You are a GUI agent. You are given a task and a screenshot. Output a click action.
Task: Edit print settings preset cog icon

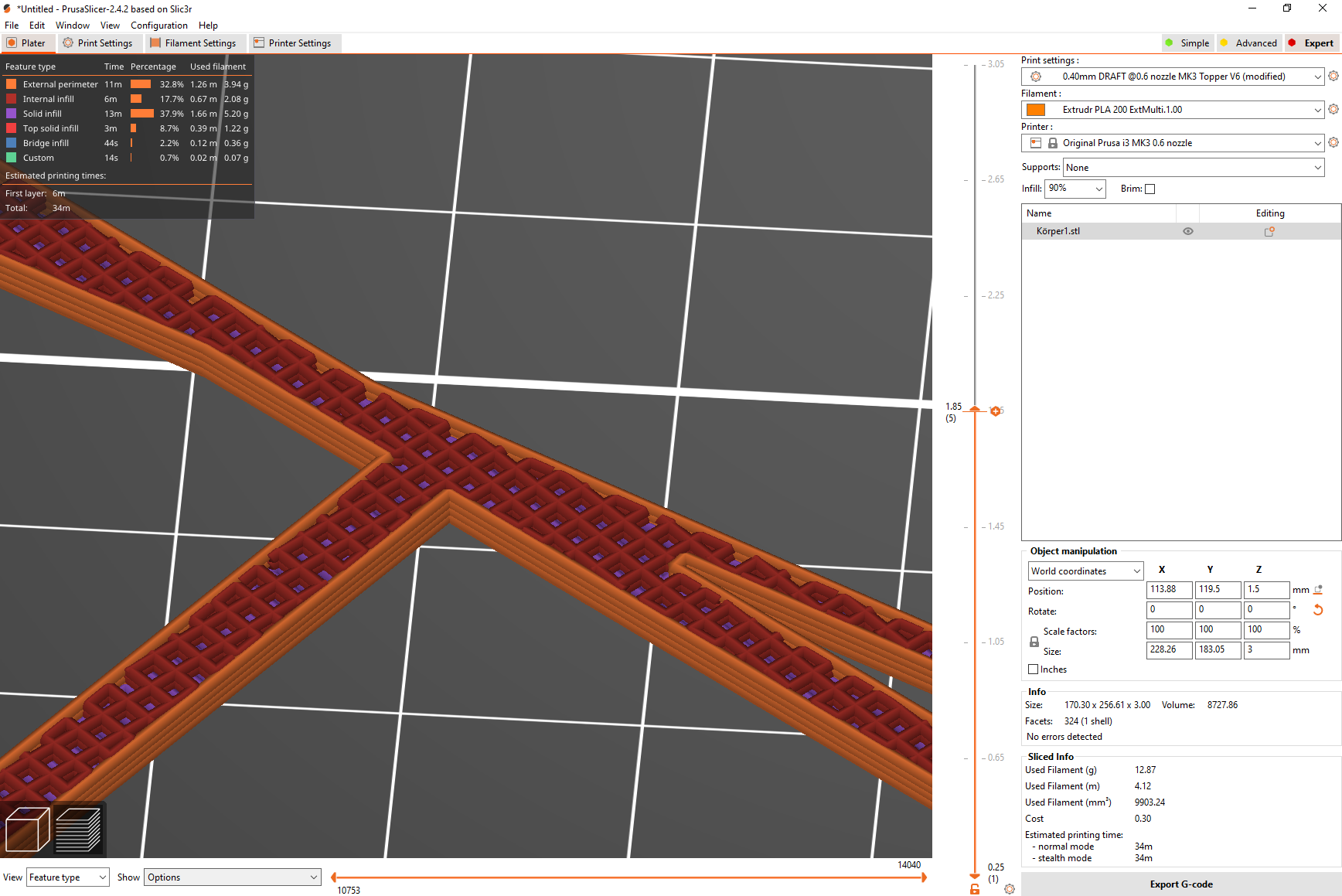pyautogui.click(x=1333, y=76)
